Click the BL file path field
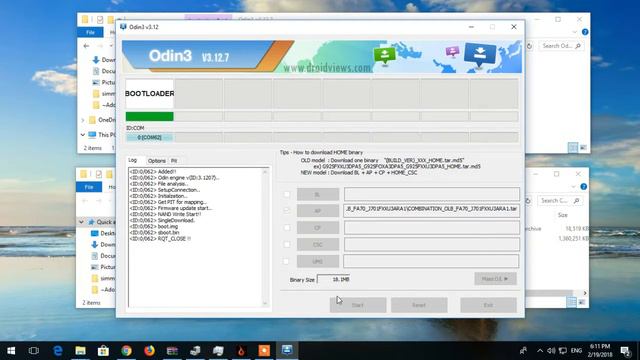The width and height of the screenshot is (640, 360). 431,194
